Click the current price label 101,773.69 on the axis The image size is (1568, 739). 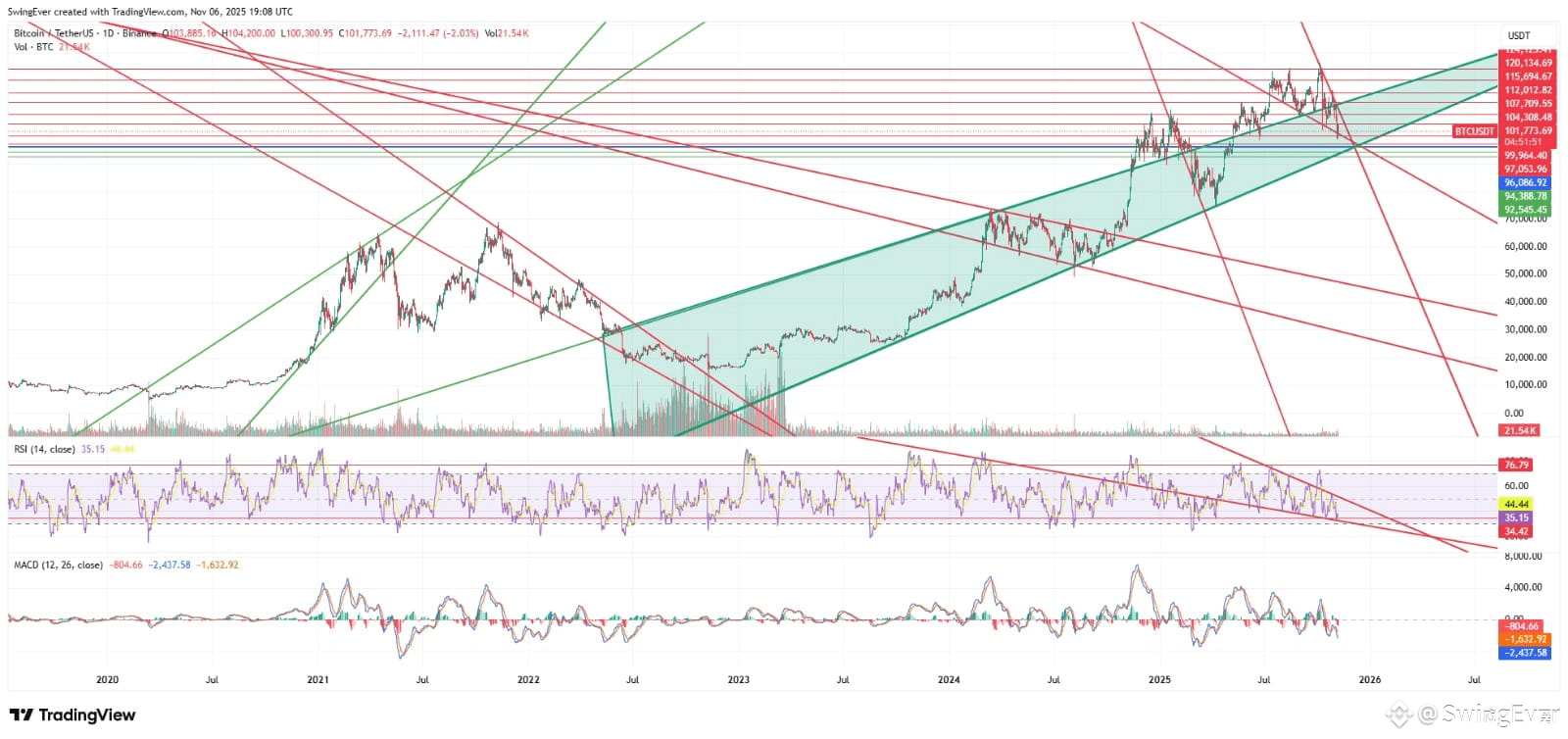tap(1528, 130)
